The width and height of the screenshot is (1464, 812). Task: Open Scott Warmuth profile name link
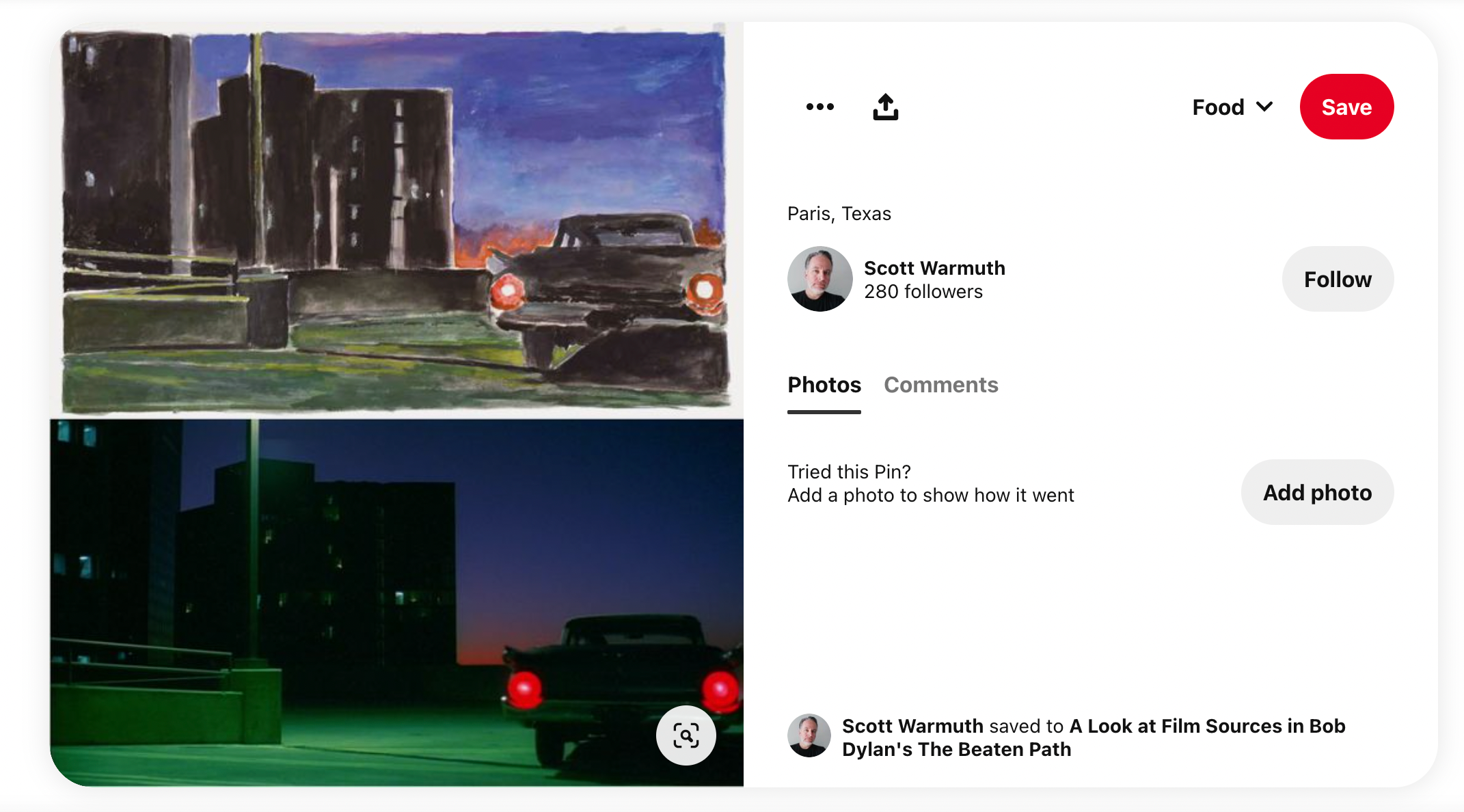point(934,268)
